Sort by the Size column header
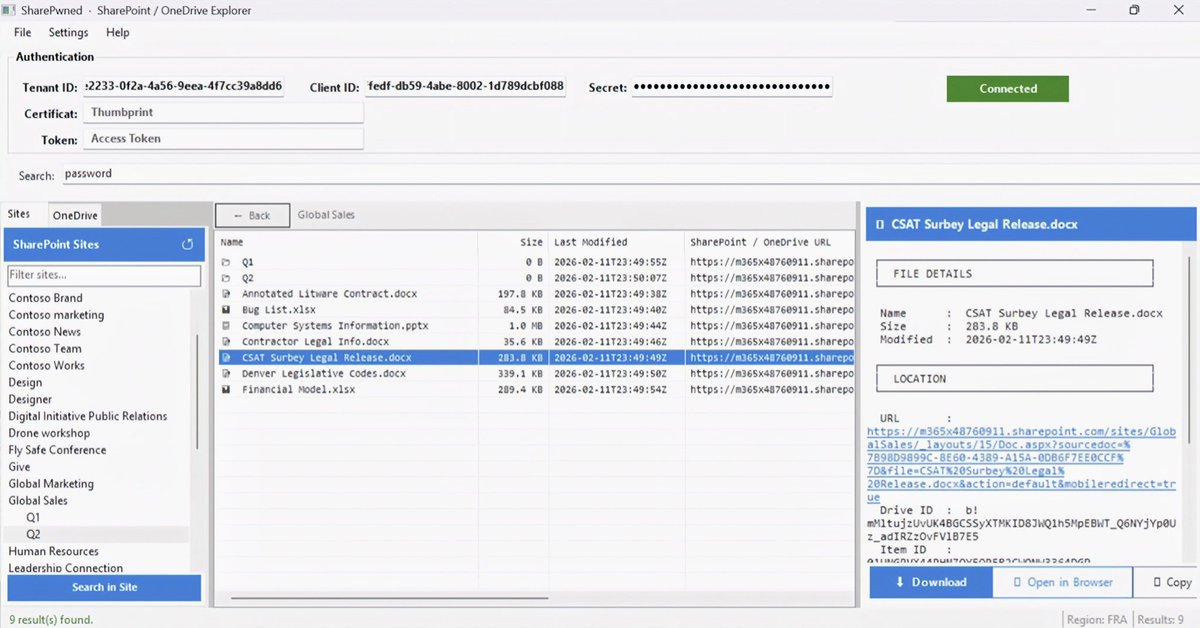Viewport: 1200px width, 628px height. coord(513,242)
